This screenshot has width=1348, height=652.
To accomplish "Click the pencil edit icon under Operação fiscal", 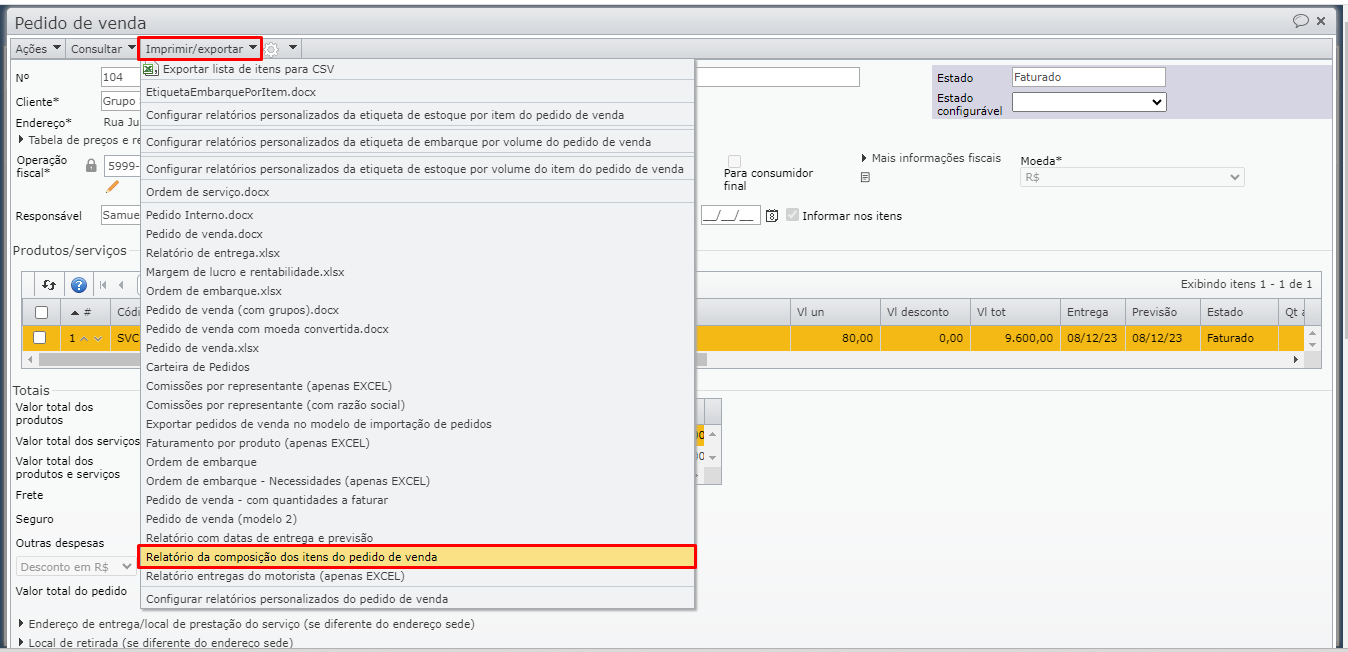I will click(113, 187).
